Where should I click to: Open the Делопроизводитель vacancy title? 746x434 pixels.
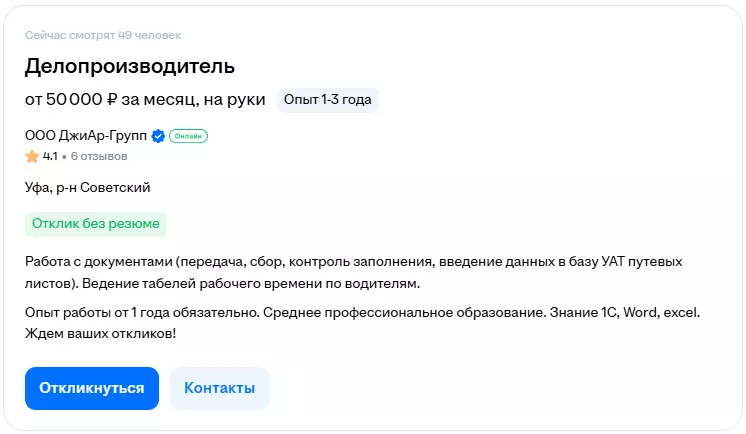(130, 67)
